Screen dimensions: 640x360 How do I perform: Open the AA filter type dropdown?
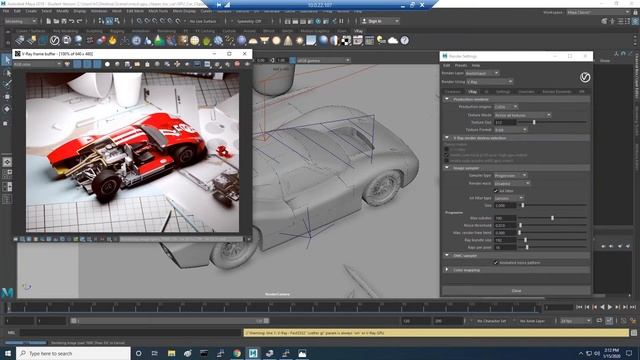tap(509, 198)
